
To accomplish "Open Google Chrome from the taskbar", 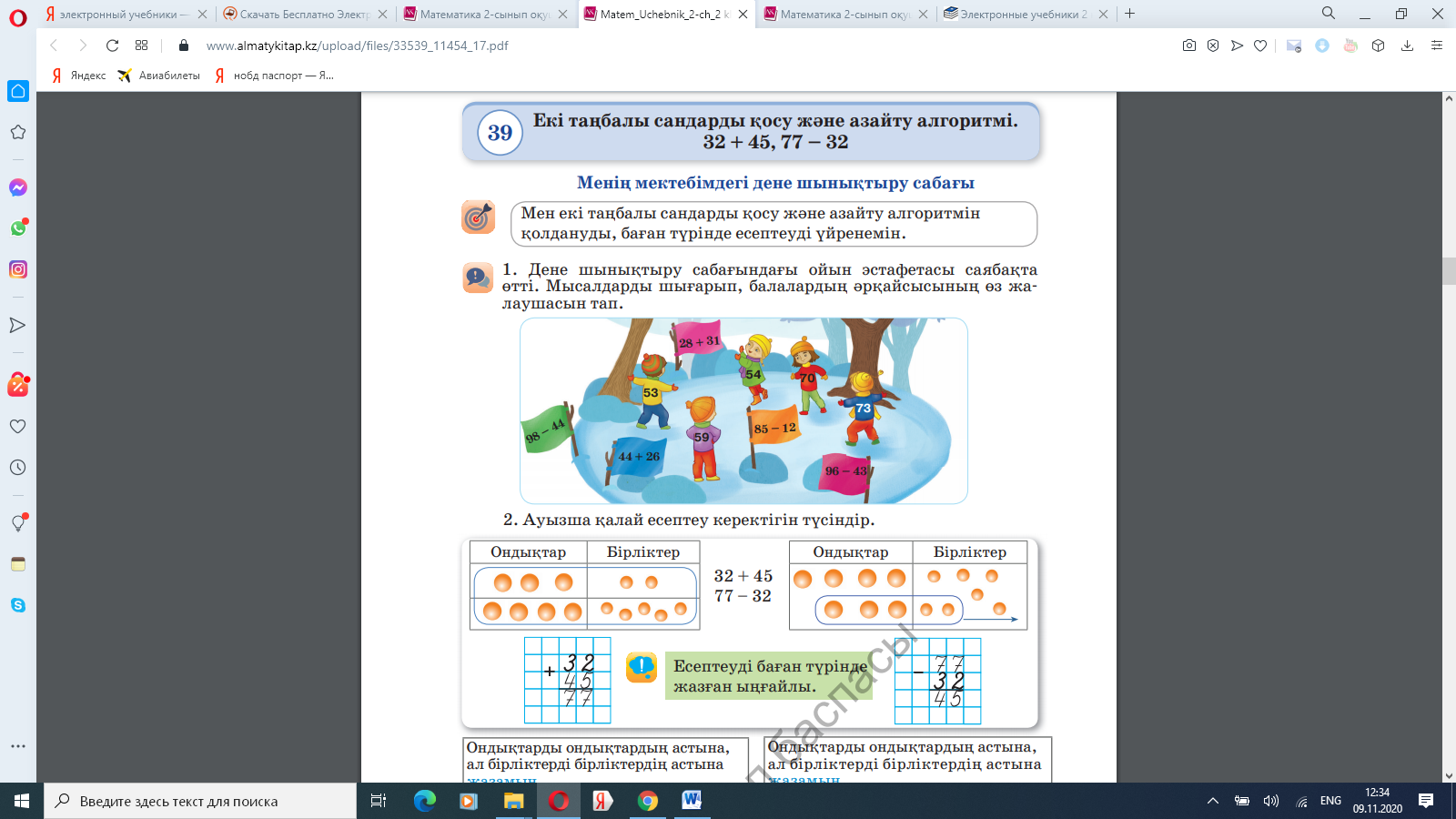I will click(648, 801).
